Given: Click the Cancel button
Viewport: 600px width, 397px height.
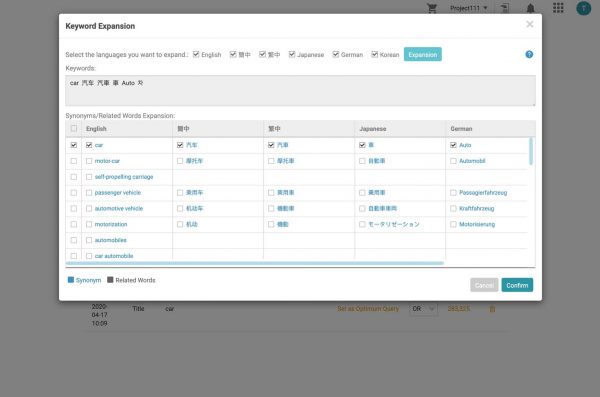Looking at the screenshot, I should [484, 285].
